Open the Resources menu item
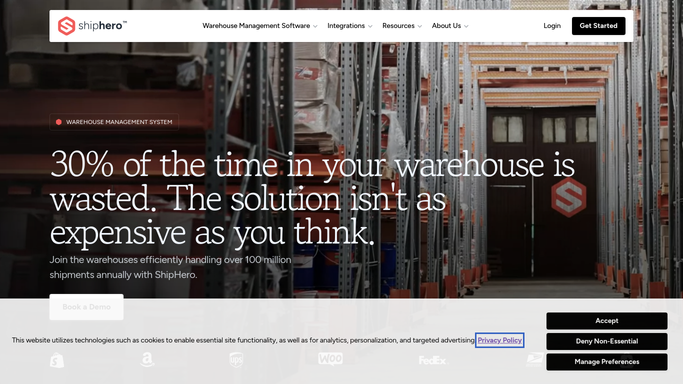Image resolution: width=683 pixels, height=384 pixels. coord(398,26)
